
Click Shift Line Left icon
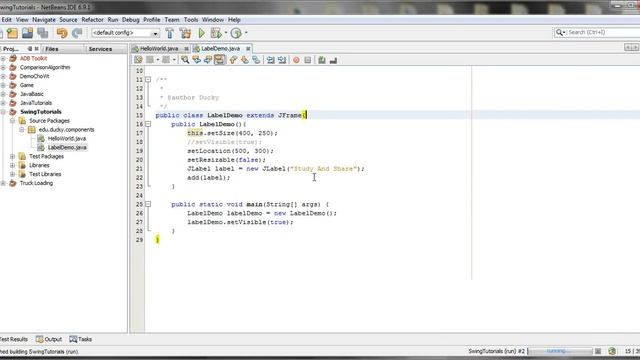[271, 60]
